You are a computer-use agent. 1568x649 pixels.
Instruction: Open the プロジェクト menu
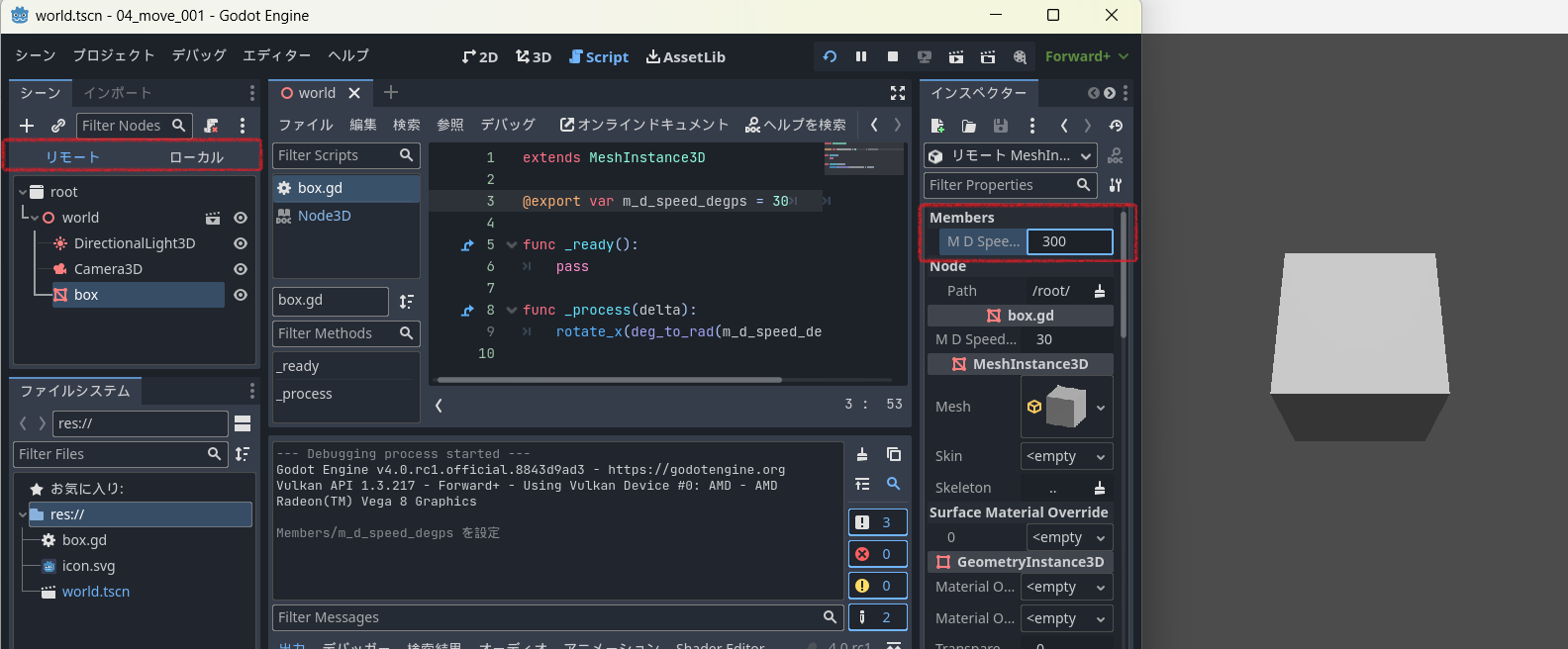114,55
